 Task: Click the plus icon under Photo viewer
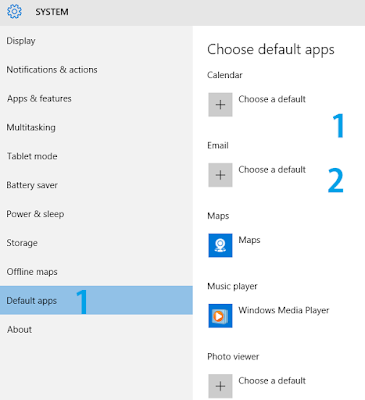220,386
